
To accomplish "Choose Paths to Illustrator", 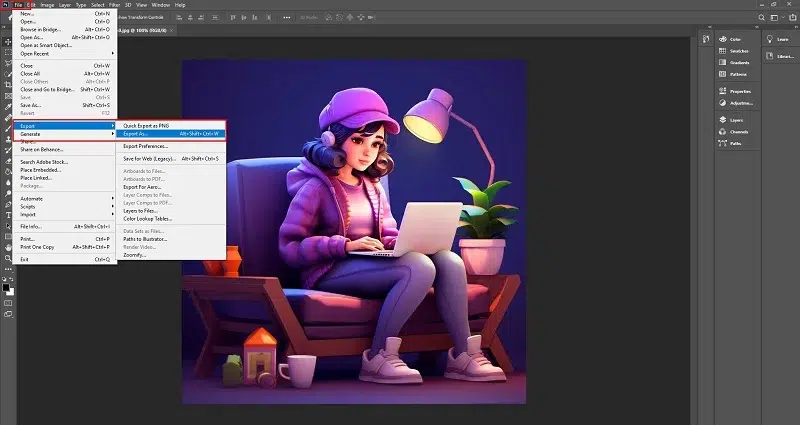I will coord(171,239).
